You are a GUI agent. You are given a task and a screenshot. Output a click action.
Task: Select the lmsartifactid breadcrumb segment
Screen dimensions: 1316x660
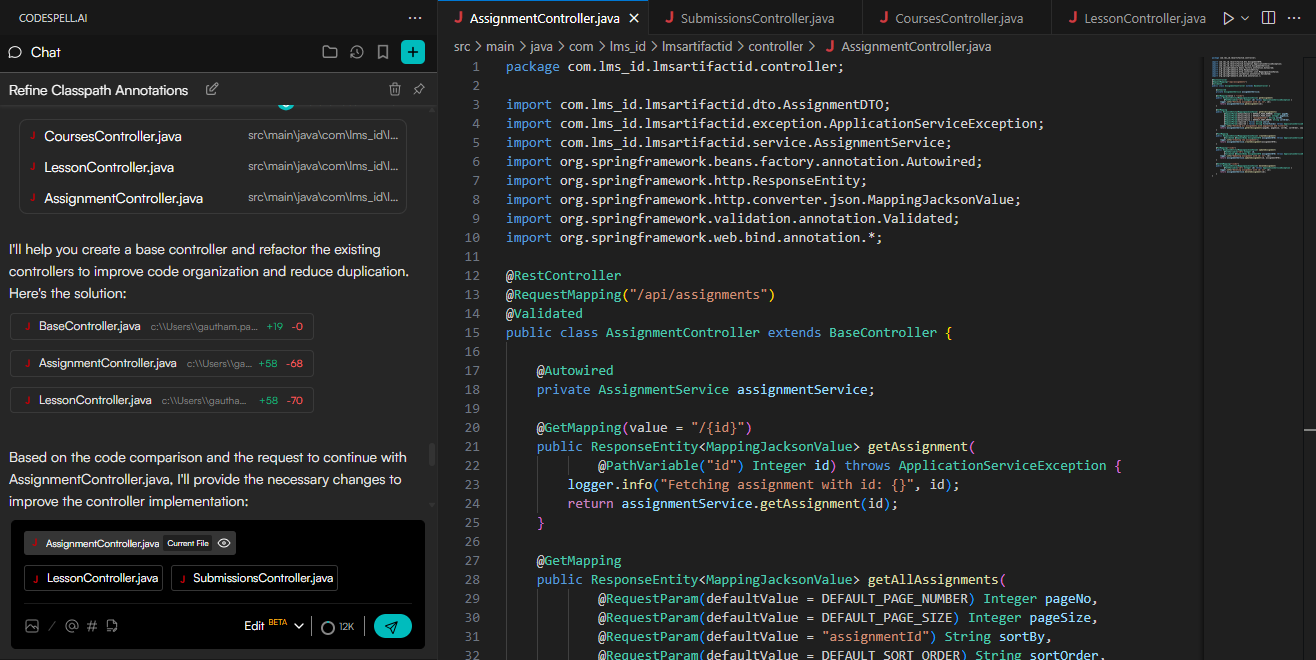tap(696, 46)
